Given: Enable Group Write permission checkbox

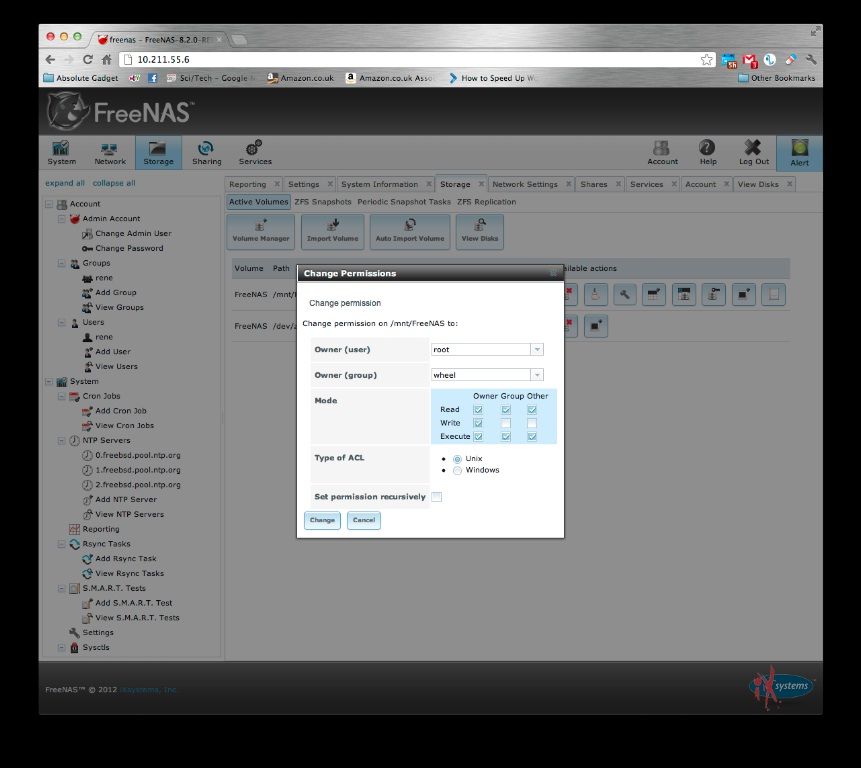Looking at the screenshot, I should (x=506, y=423).
